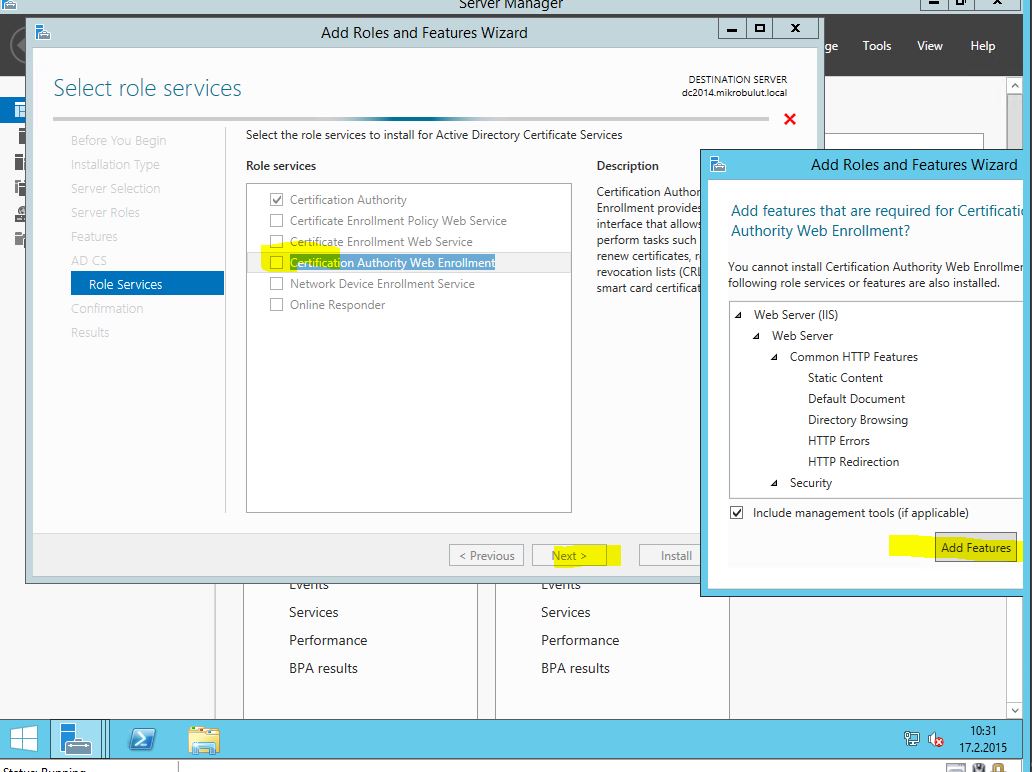Collapse Web Server child node

point(756,336)
